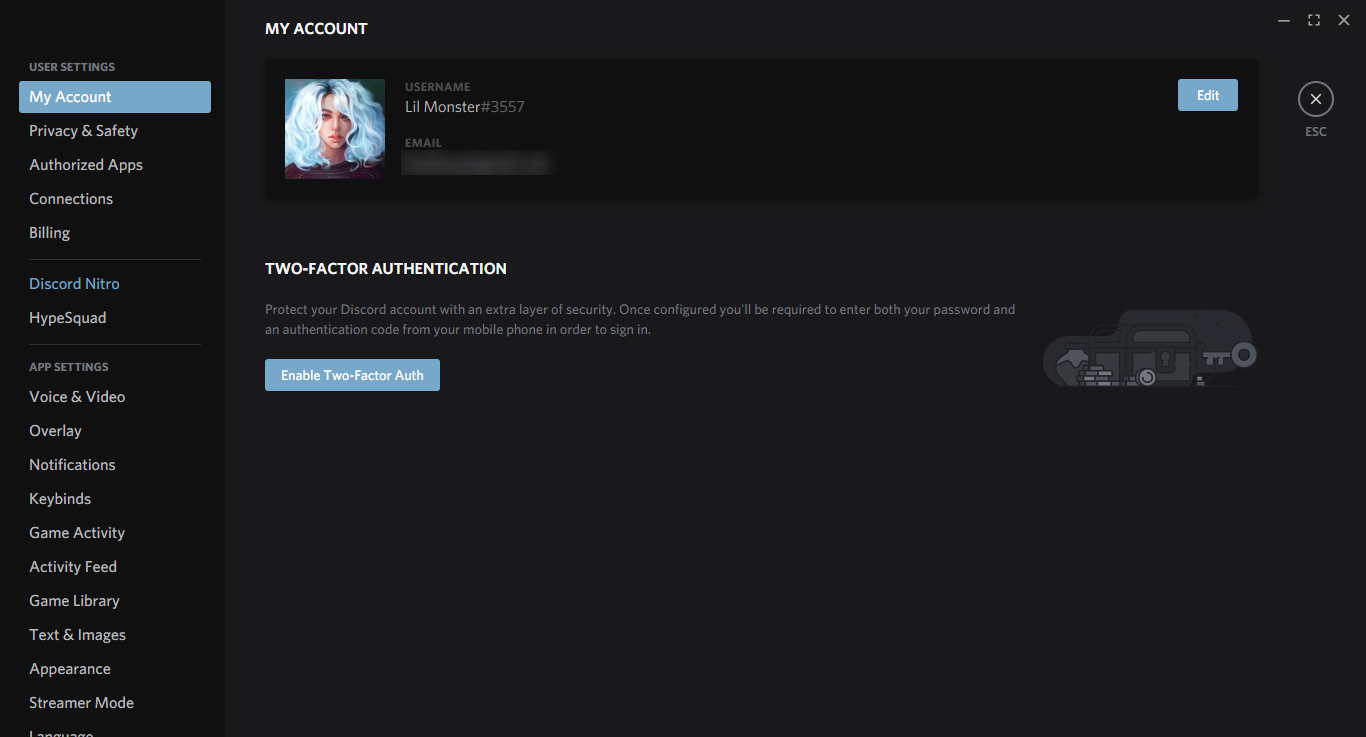The width and height of the screenshot is (1366, 737).
Task: Open Voice & Video settings
Action: 115,397
